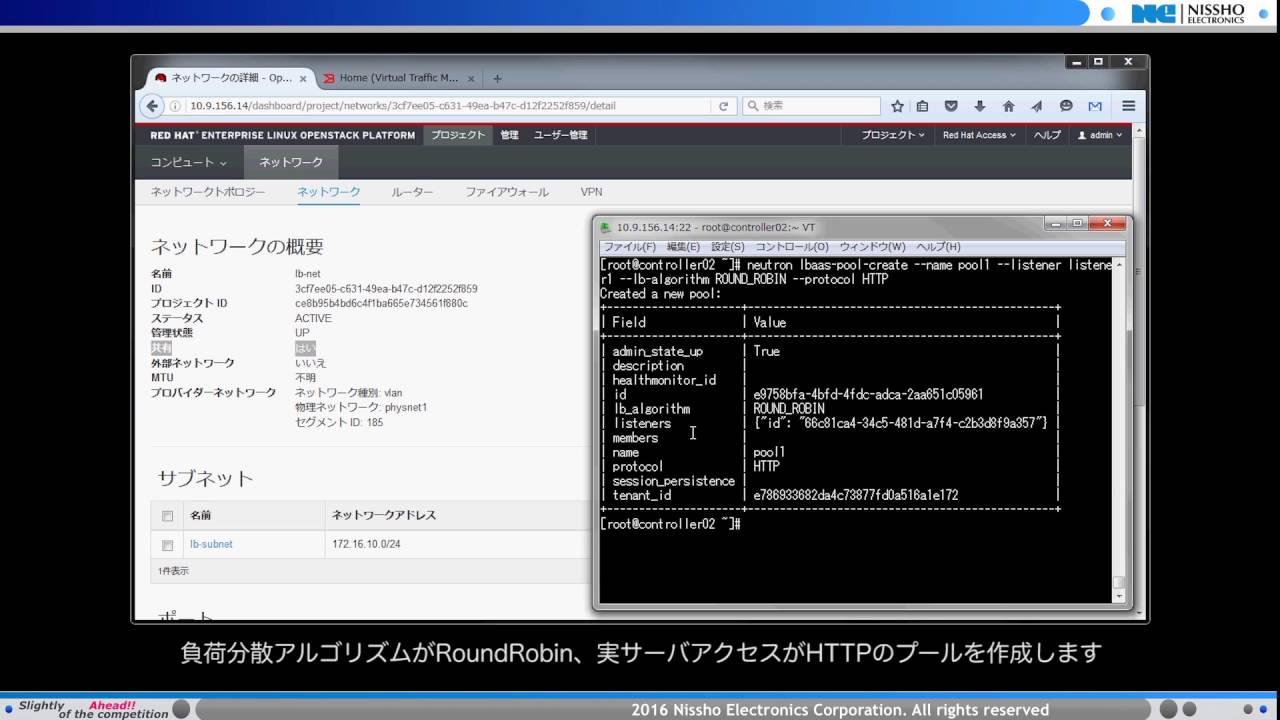Expand the プロジェクト dropdown at right
Image resolution: width=1280 pixels, height=720 pixels.
pos(893,135)
